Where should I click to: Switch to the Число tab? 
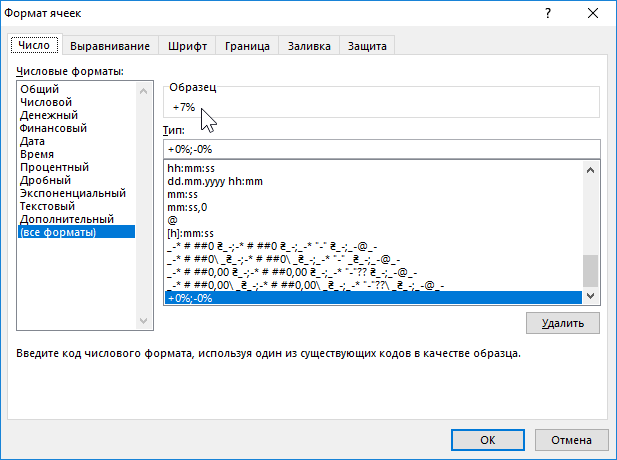[35, 45]
